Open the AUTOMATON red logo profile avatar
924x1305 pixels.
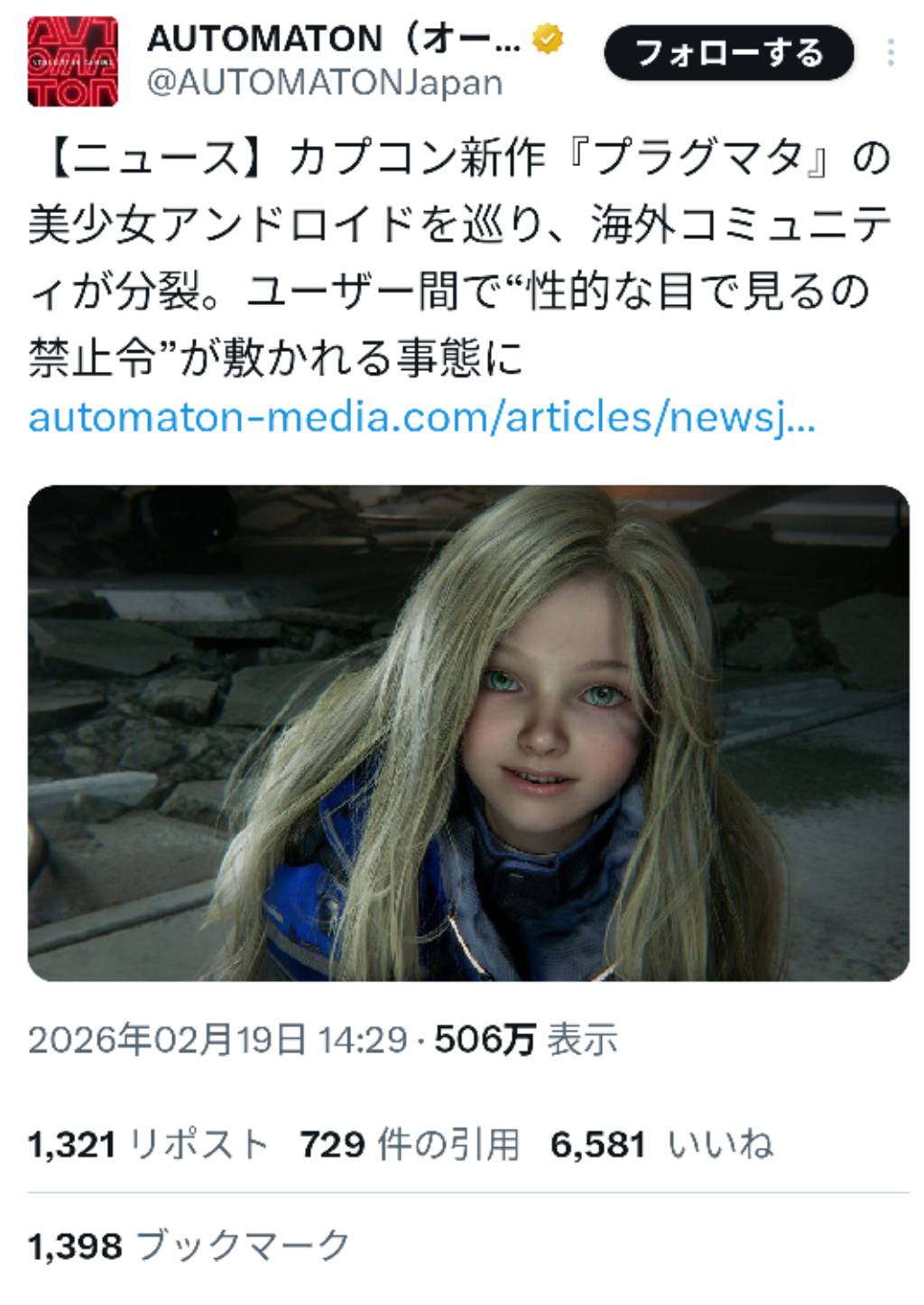coord(73,61)
